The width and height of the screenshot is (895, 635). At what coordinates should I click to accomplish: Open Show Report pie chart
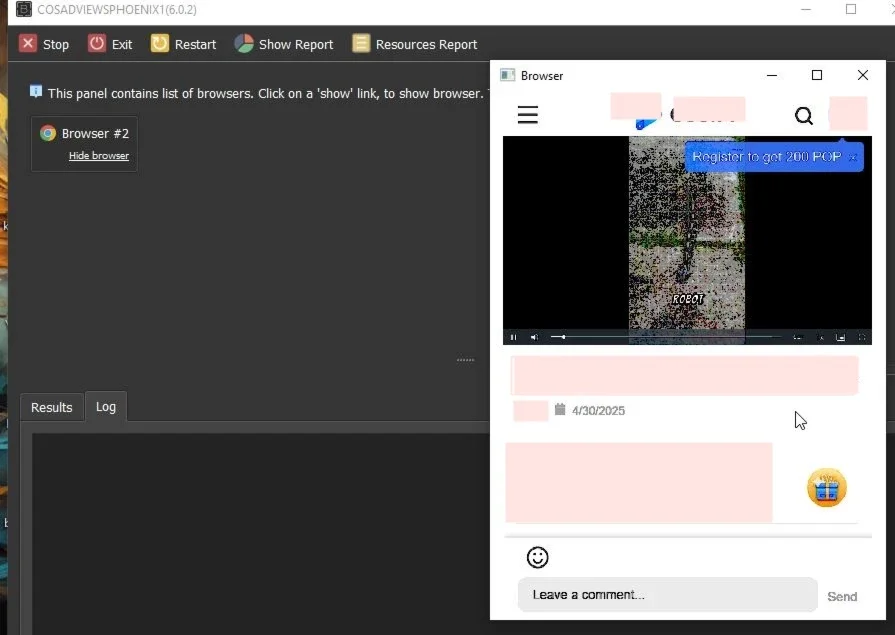pyautogui.click(x=244, y=44)
